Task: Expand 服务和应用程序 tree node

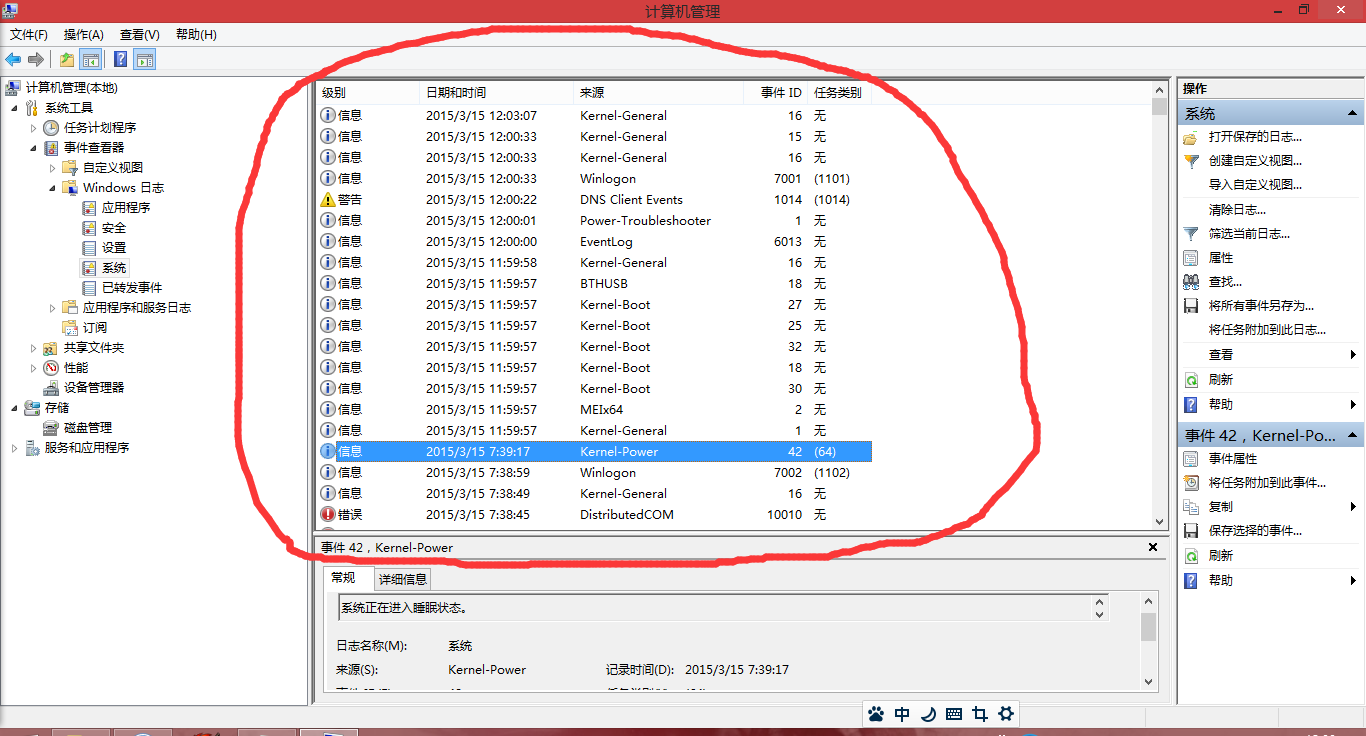Action: (14, 447)
